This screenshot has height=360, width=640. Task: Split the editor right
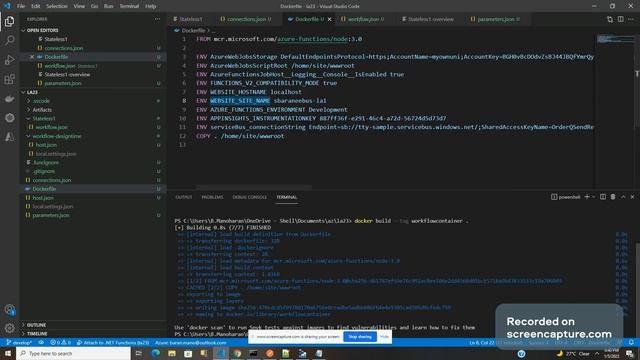pos(620,19)
